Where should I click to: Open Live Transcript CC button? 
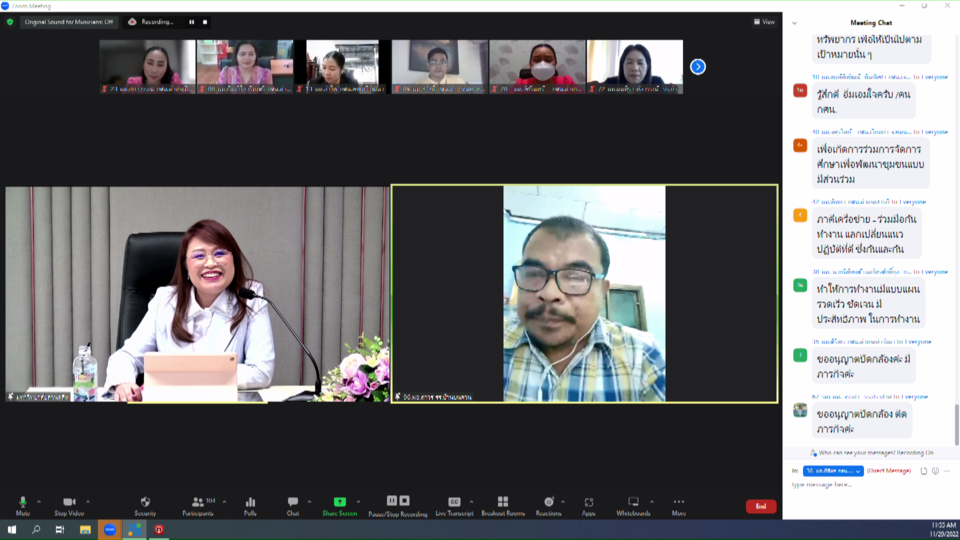pos(454,506)
